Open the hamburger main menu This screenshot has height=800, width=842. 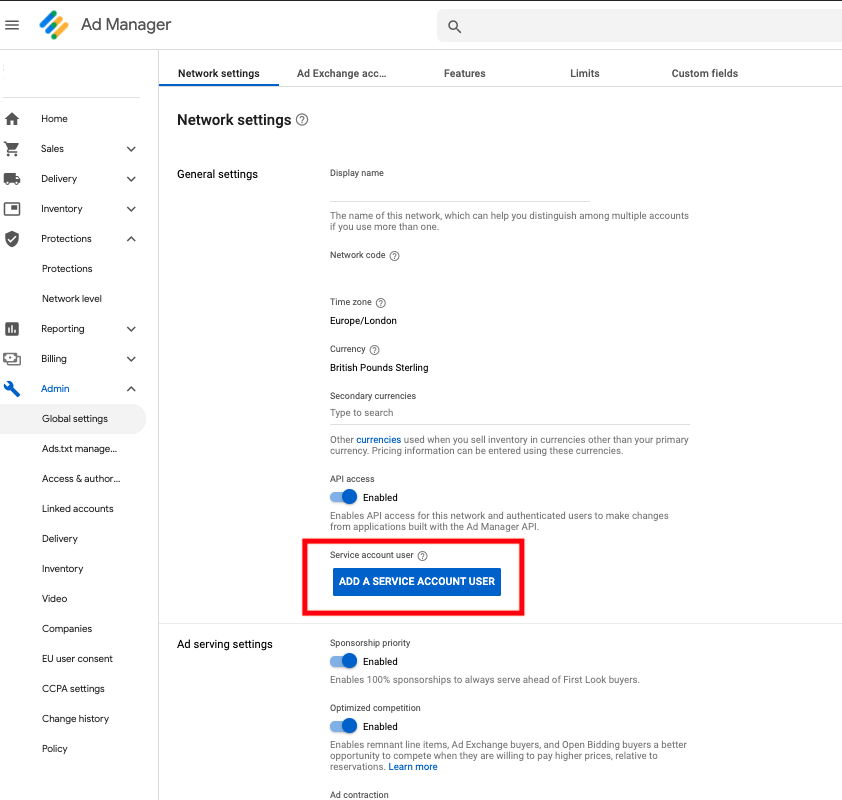coord(13,25)
